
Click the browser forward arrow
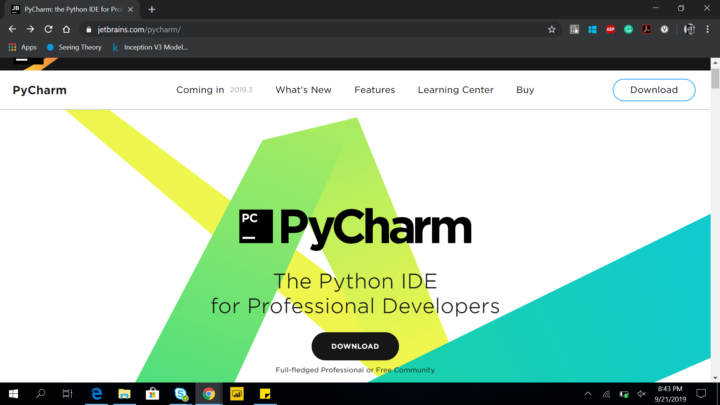30,29
